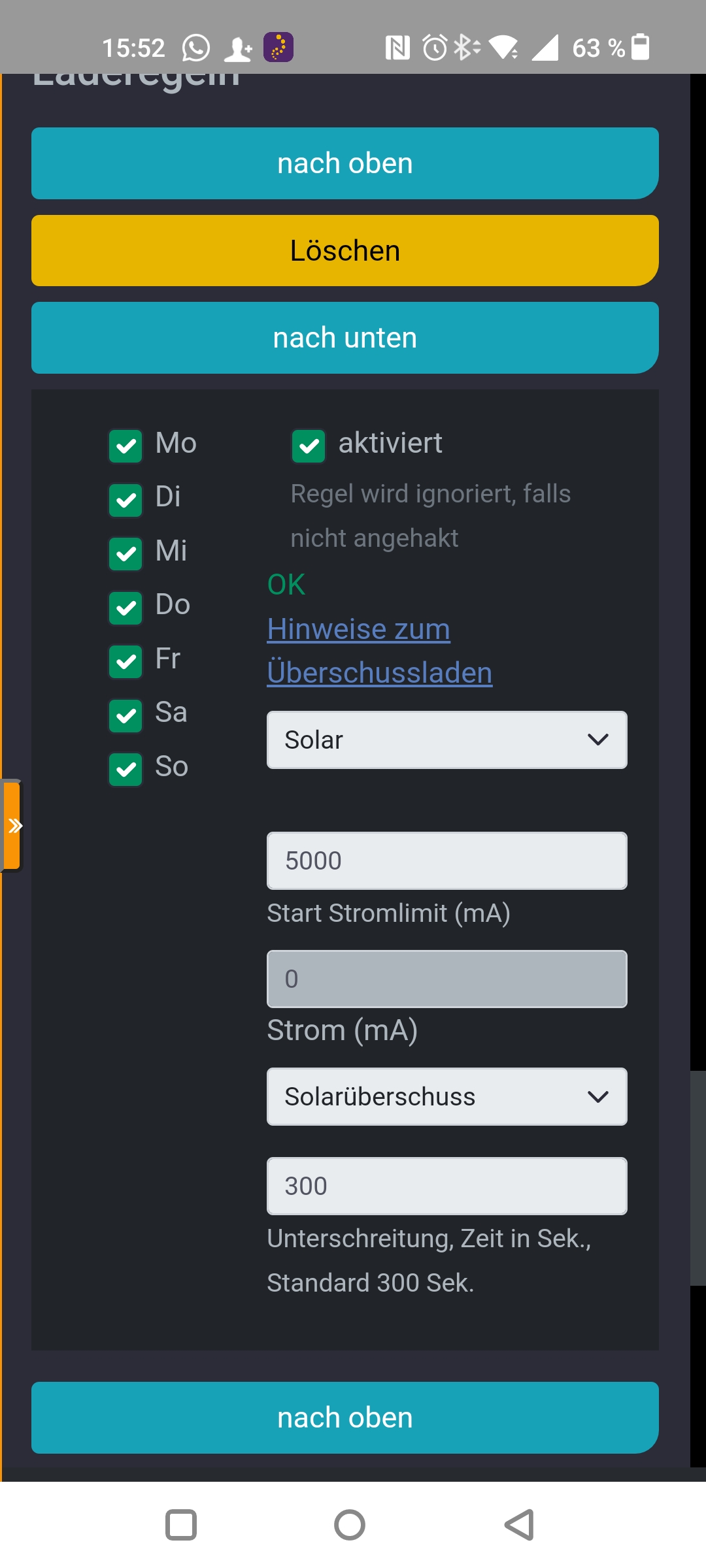This screenshot has width=706, height=1568.
Task: Open Hinweise zum Überschussladen link
Action: (380, 651)
